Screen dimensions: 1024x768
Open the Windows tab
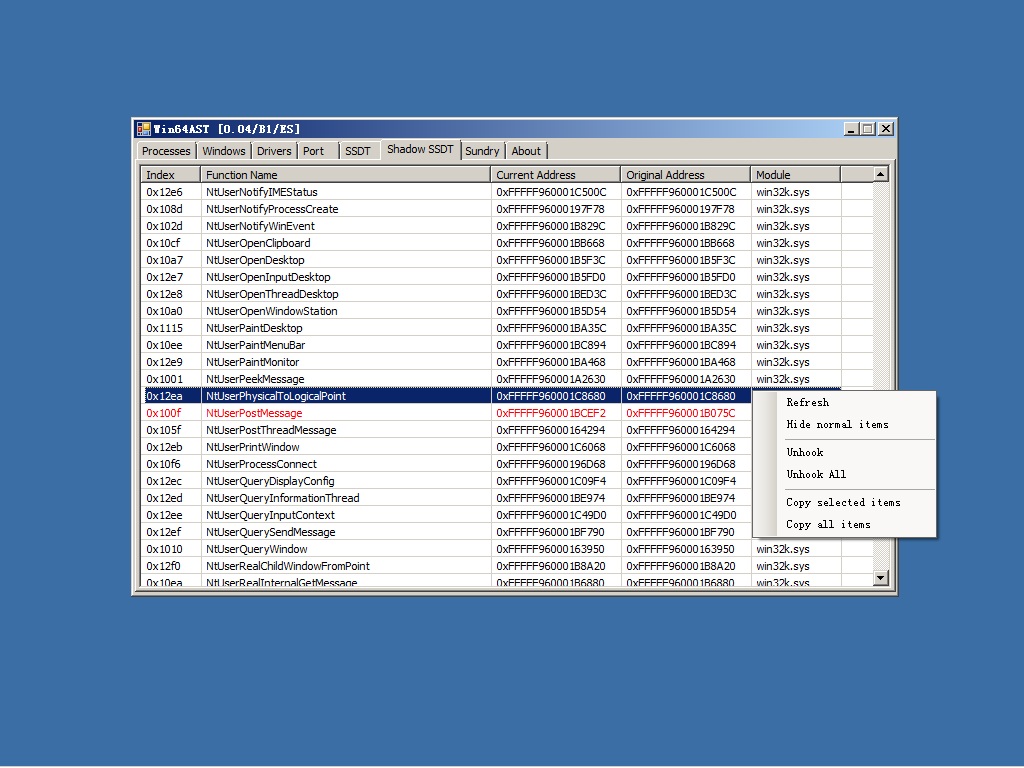(x=224, y=151)
